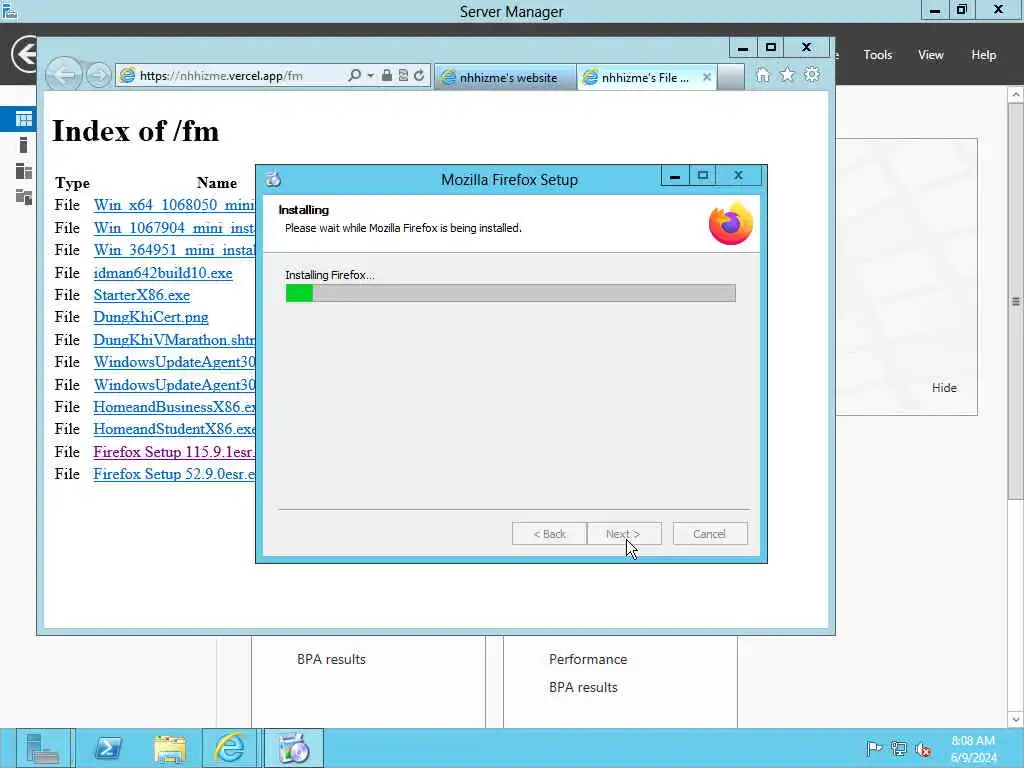
Task: Click the disabled Back button in setup
Action: [x=549, y=534]
